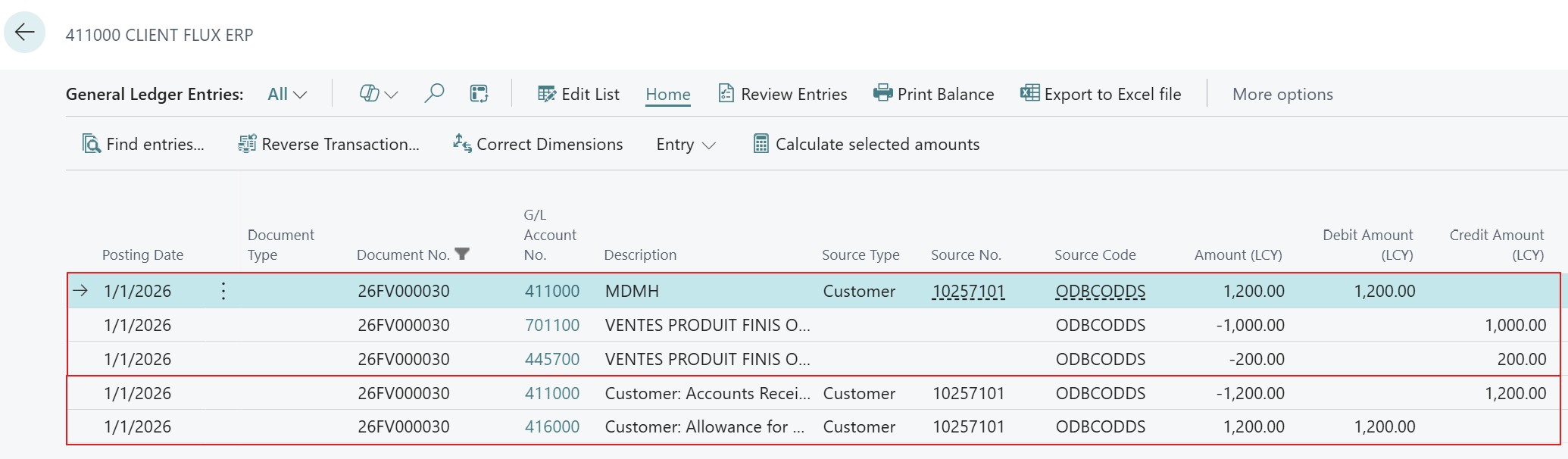Click Print Balance printer icon
Viewport: 1568px width, 459px height.
click(882, 93)
